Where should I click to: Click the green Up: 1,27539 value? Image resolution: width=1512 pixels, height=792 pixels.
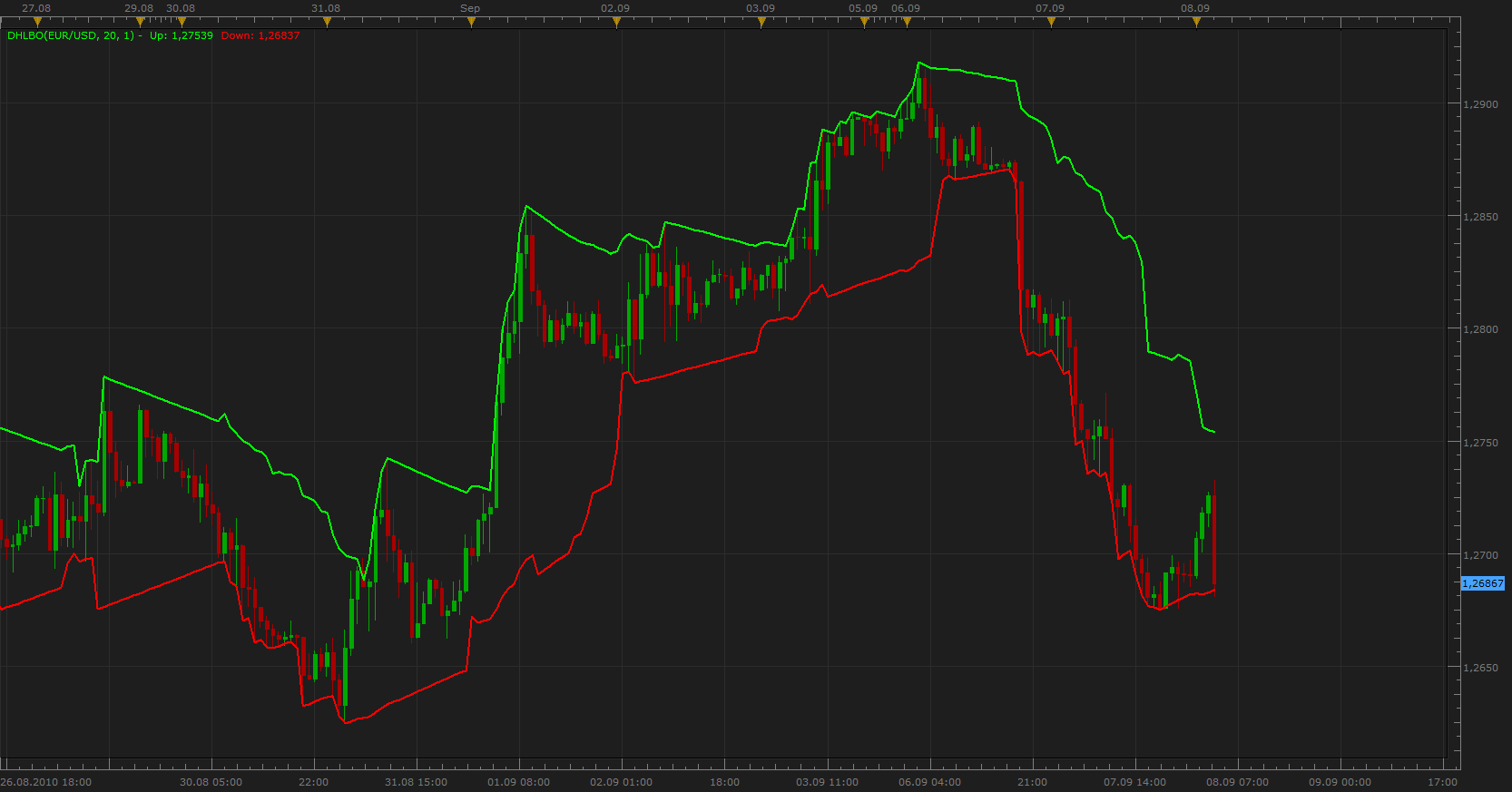[182, 35]
